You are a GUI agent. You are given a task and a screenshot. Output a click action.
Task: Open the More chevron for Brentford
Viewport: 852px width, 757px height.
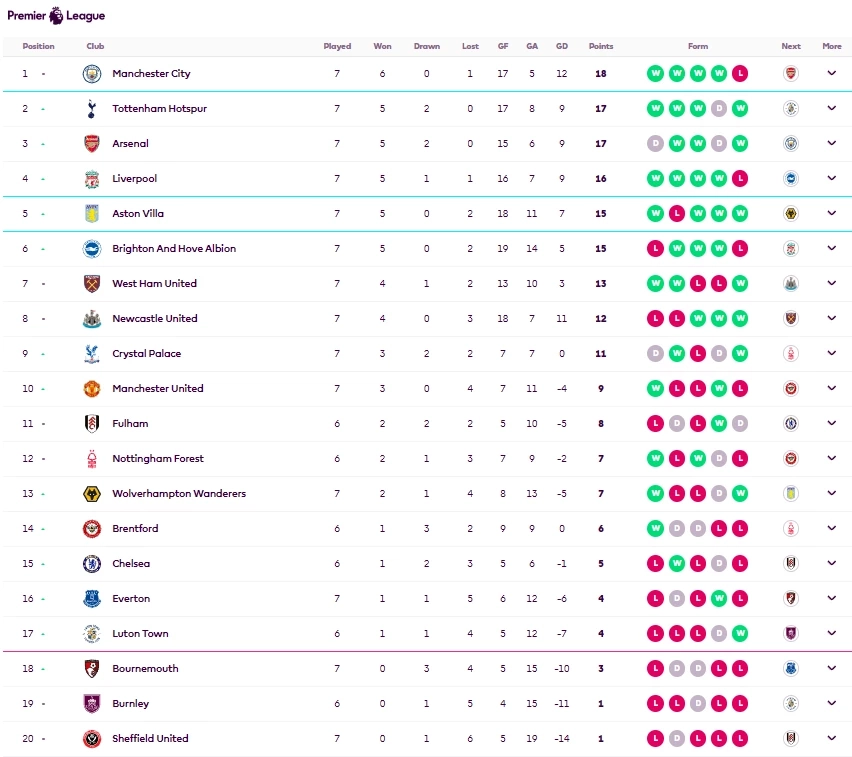831,529
